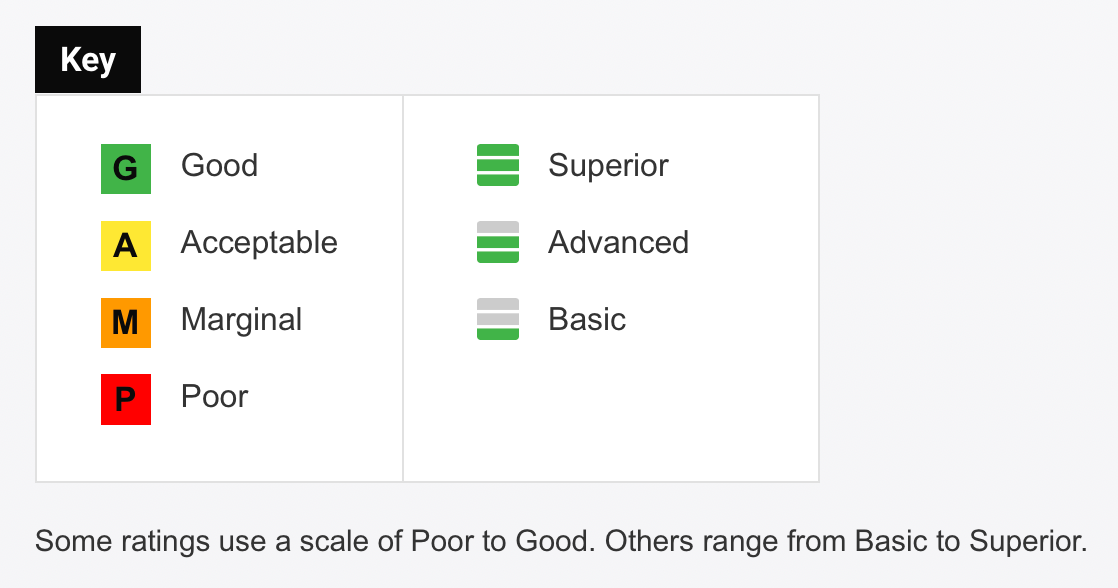Select the Key header tab
This screenshot has height=588, width=1118.
point(88,60)
